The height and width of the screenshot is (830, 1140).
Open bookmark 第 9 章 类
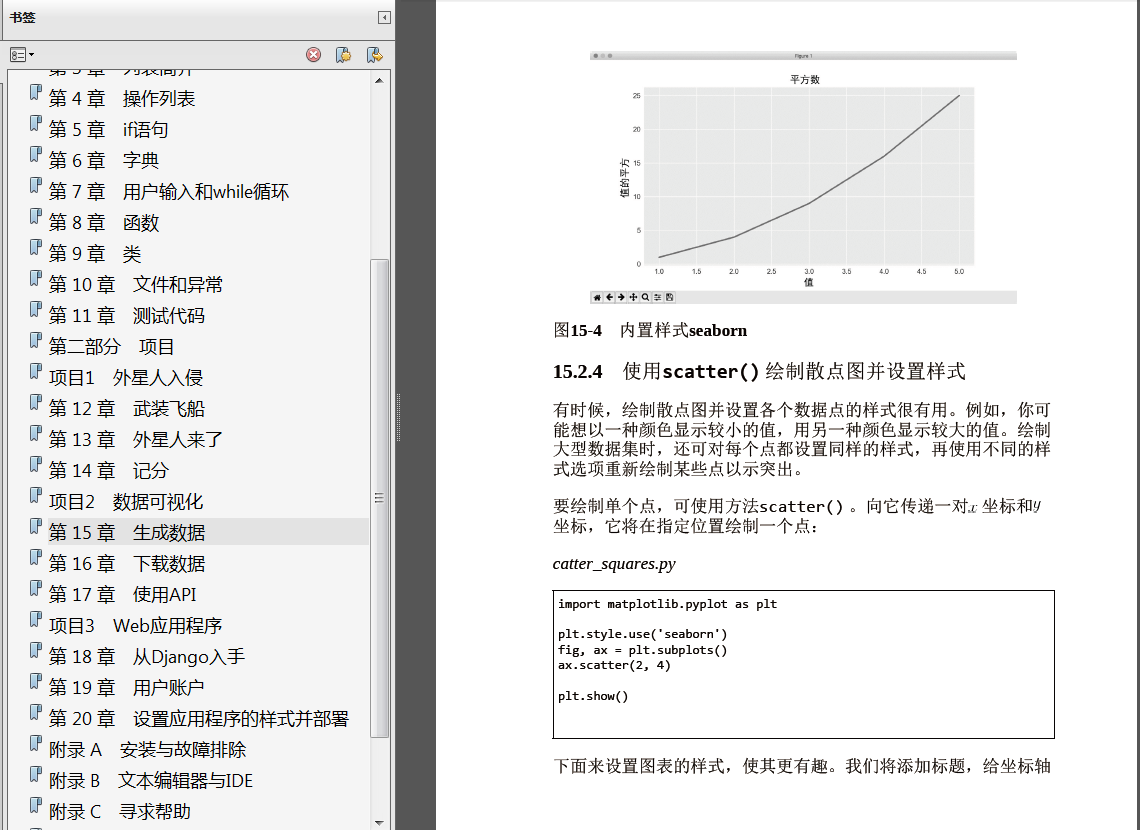[95, 253]
